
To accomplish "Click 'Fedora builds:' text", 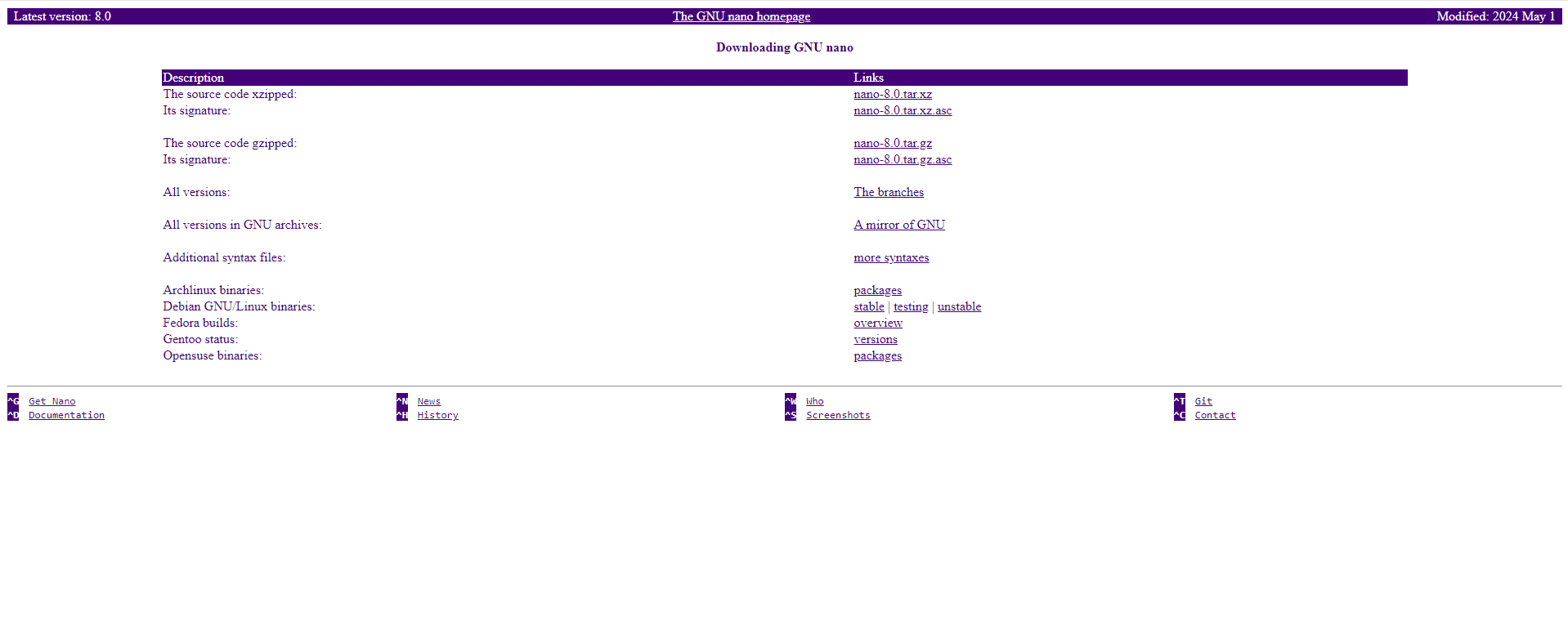I will click(x=200, y=323).
